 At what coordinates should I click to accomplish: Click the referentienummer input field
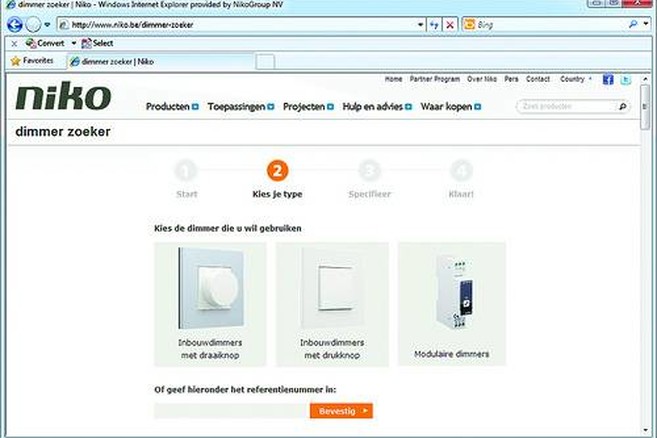tap(230, 410)
